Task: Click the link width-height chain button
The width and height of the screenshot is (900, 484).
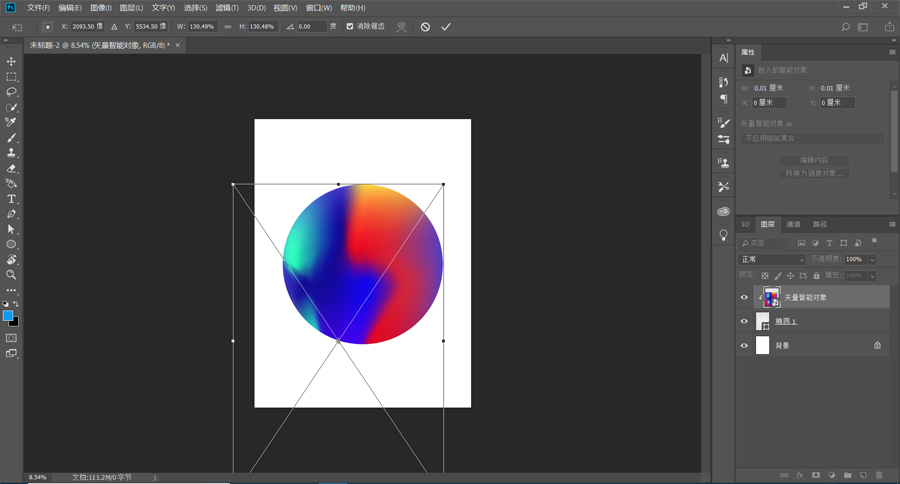Action: pos(227,27)
